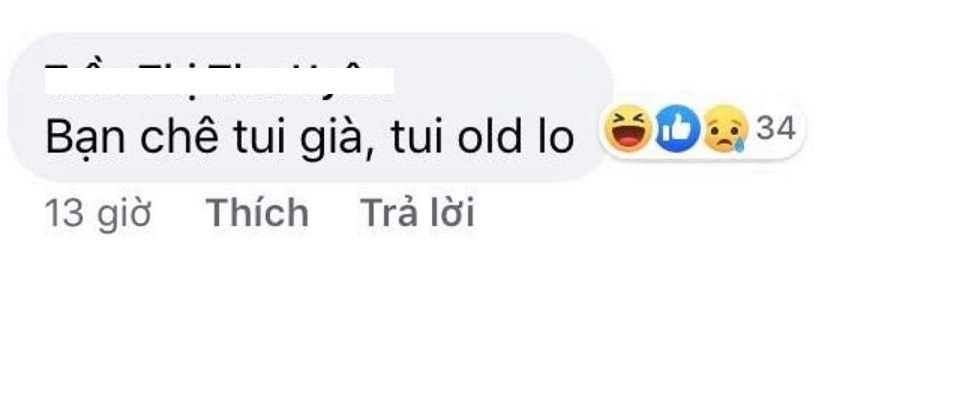Open the "13 giờ" timestamp link
The height and width of the screenshot is (400, 957).
pyautogui.click(x=98, y=214)
